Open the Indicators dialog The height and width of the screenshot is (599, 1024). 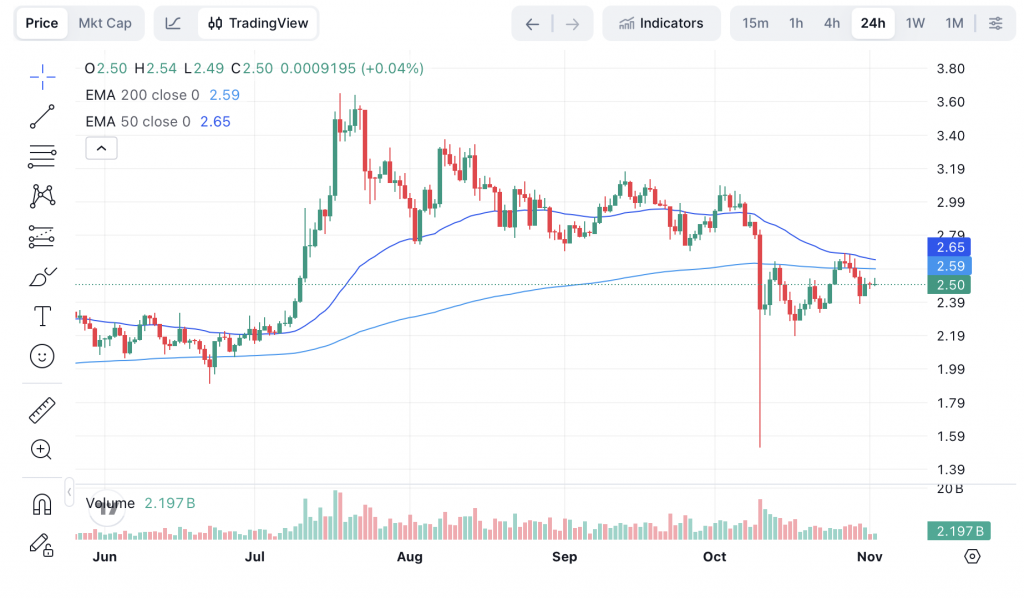coord(661,22)
